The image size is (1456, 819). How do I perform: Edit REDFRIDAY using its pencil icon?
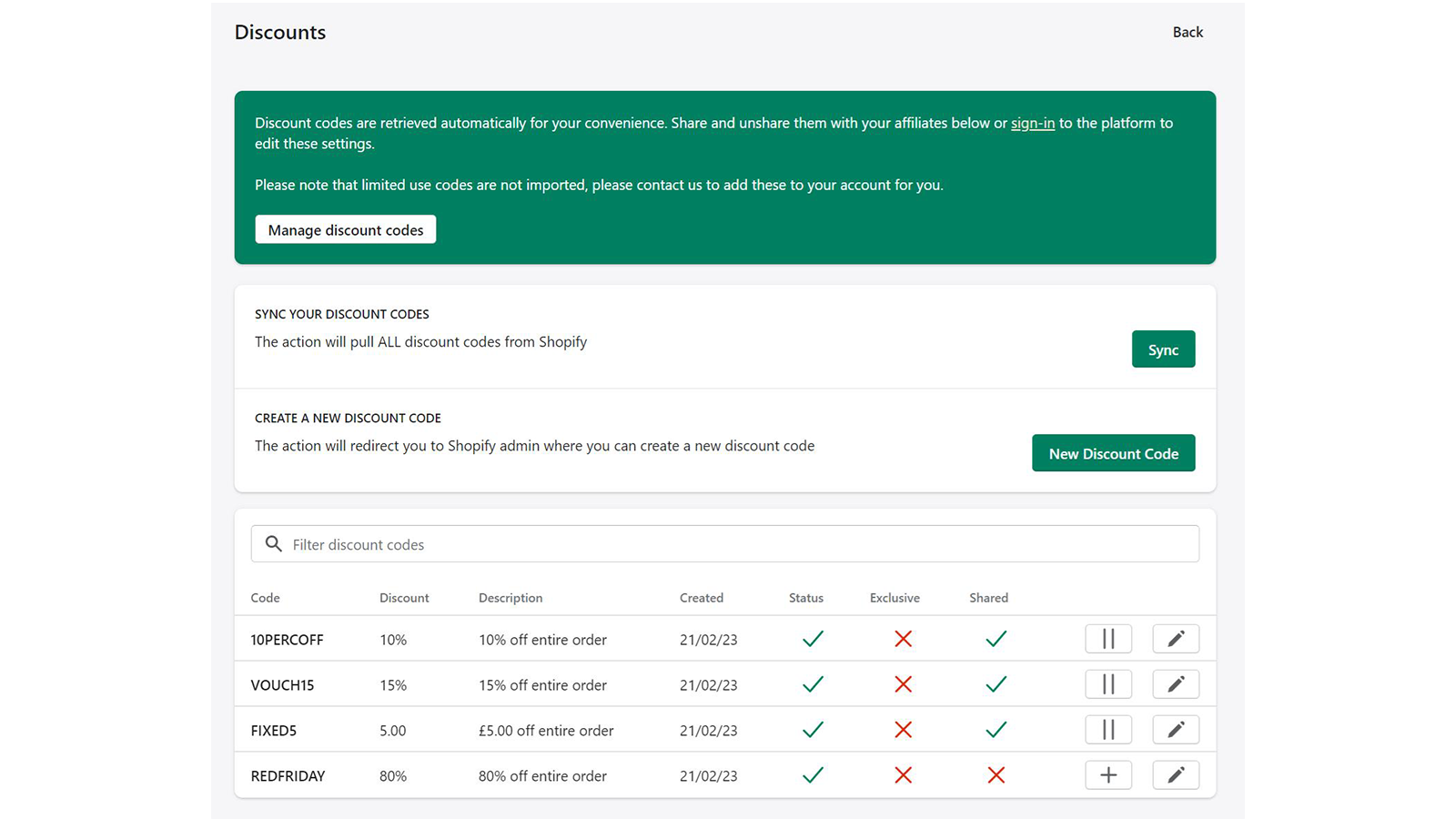tap(1175, 774)
